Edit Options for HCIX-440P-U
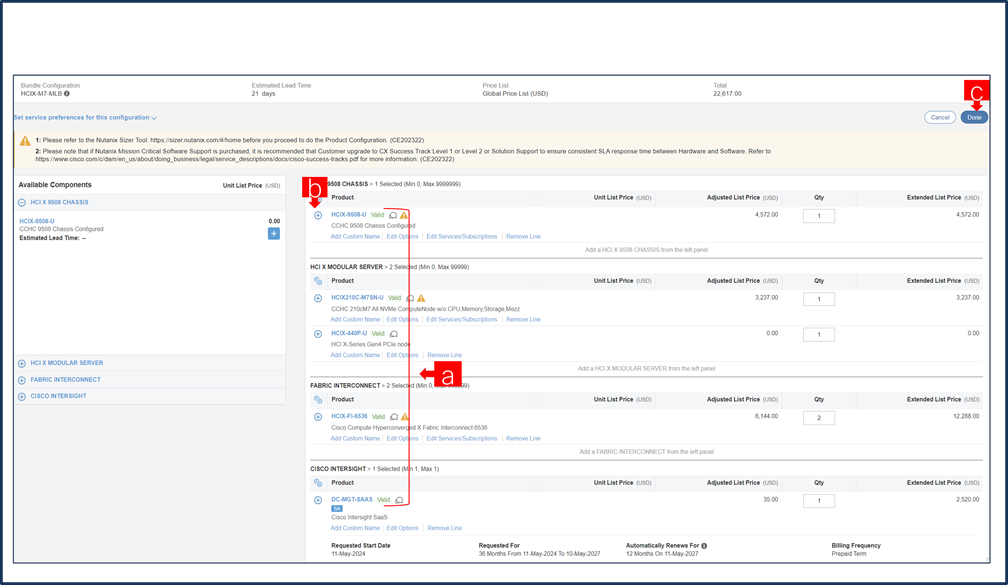1008x585 pixels. 402,356
